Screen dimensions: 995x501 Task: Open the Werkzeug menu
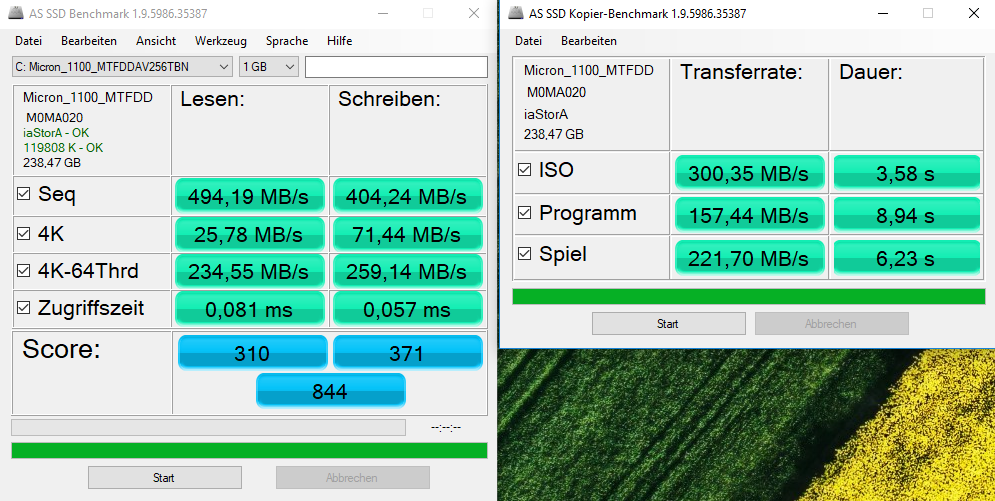click(220, 41)
